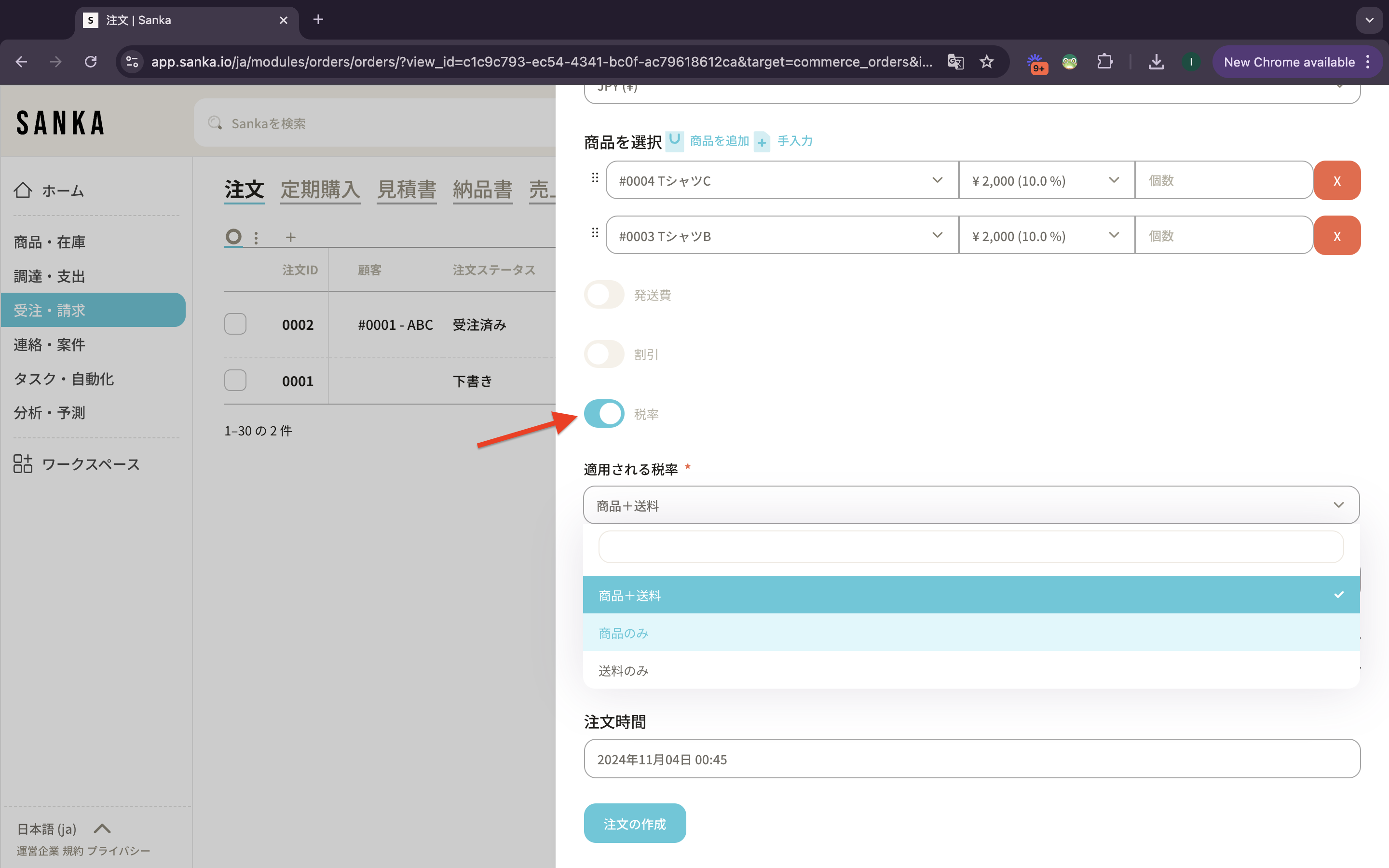Open the #0004 TシャツC product dropdown
The width and height of the screenshot is (1389, 868).
coord(781,181)
